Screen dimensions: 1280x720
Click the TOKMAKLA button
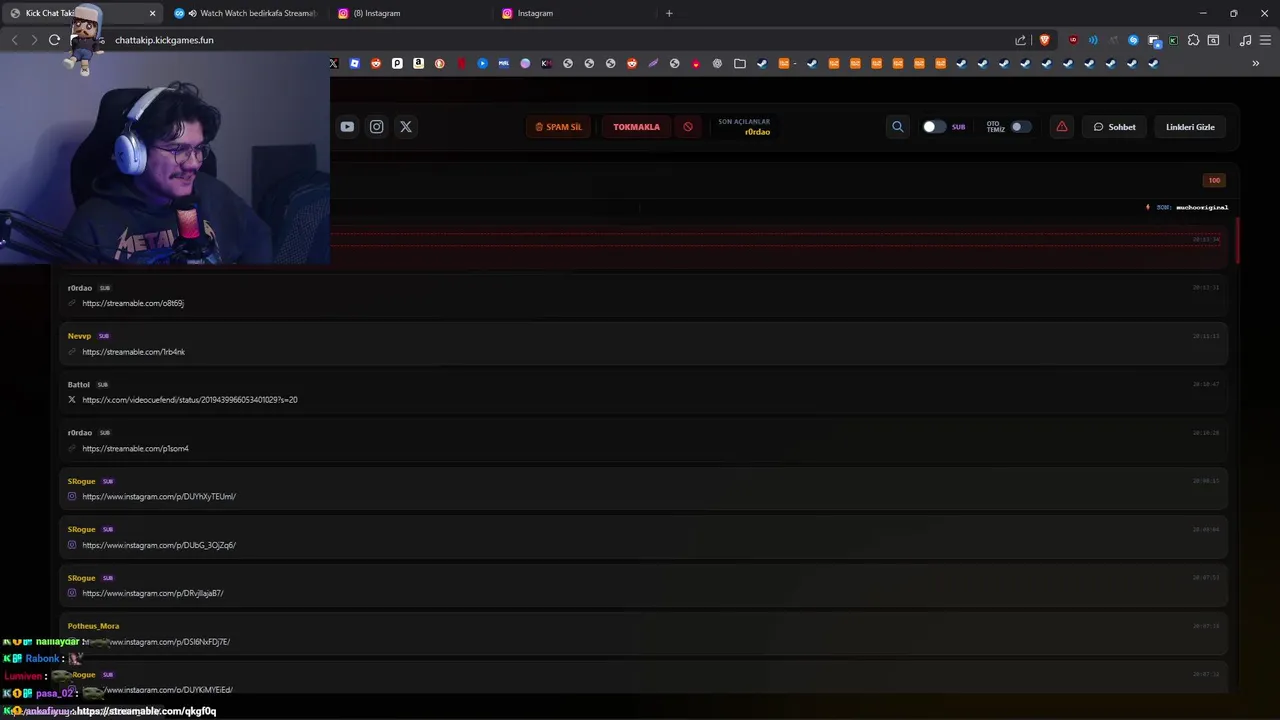coord(636,127)
